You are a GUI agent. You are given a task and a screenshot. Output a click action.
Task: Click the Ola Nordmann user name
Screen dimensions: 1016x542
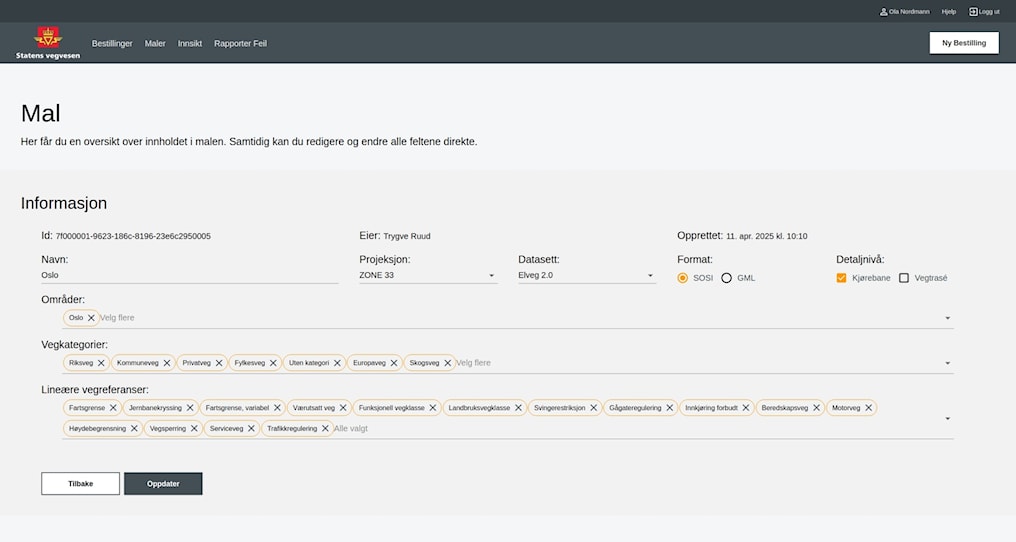(909, 12)
